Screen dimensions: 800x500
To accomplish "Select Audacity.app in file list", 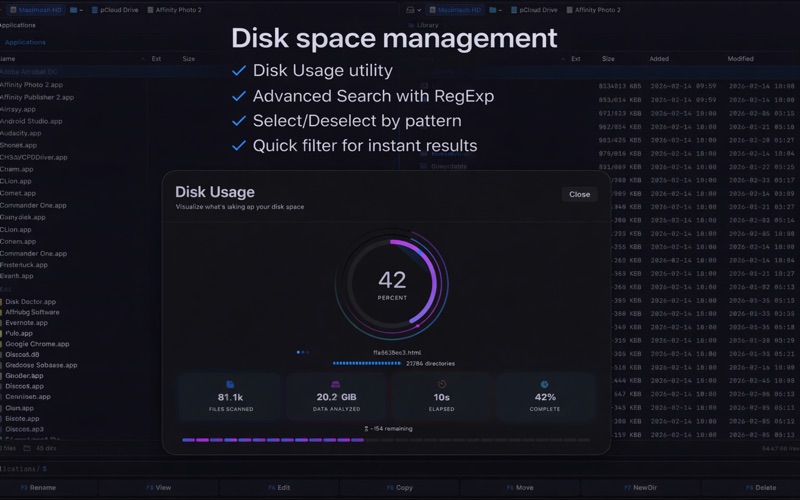I will click(20, 133).
